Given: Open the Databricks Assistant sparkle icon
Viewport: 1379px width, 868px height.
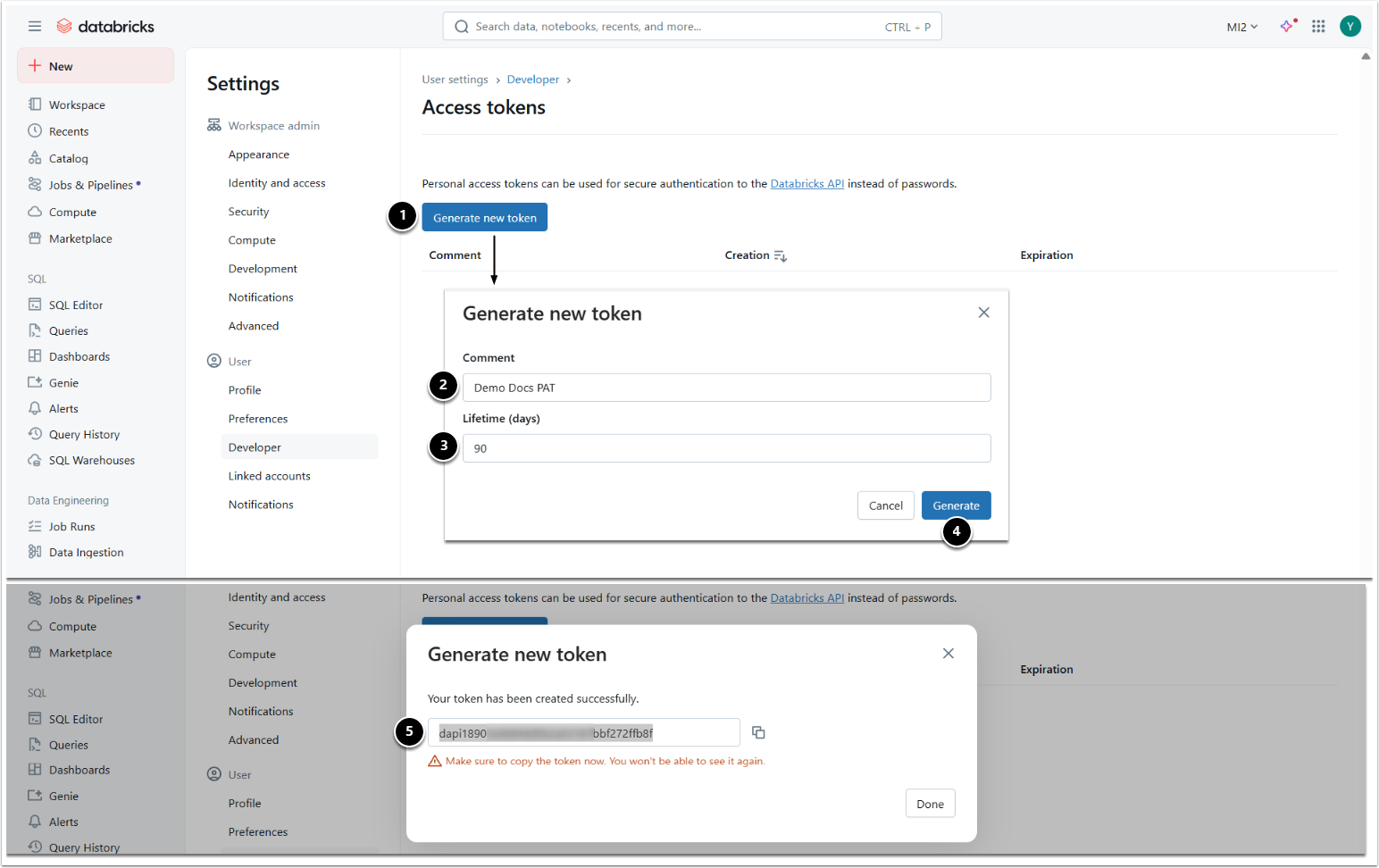Looking at the screenshot, I should coord(1288,26).
